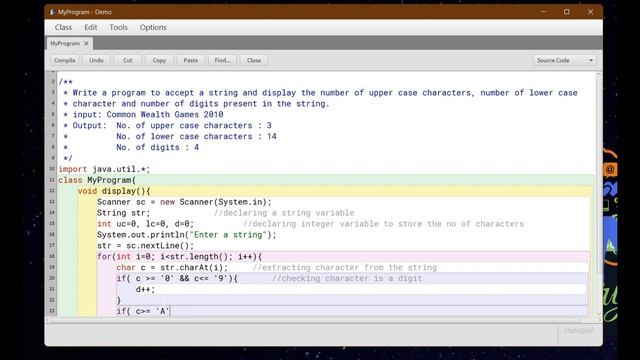The height and width of the screenshot is (360, 640).
Task: Close the MyProgram - Demo window
Action: point(591,12)
